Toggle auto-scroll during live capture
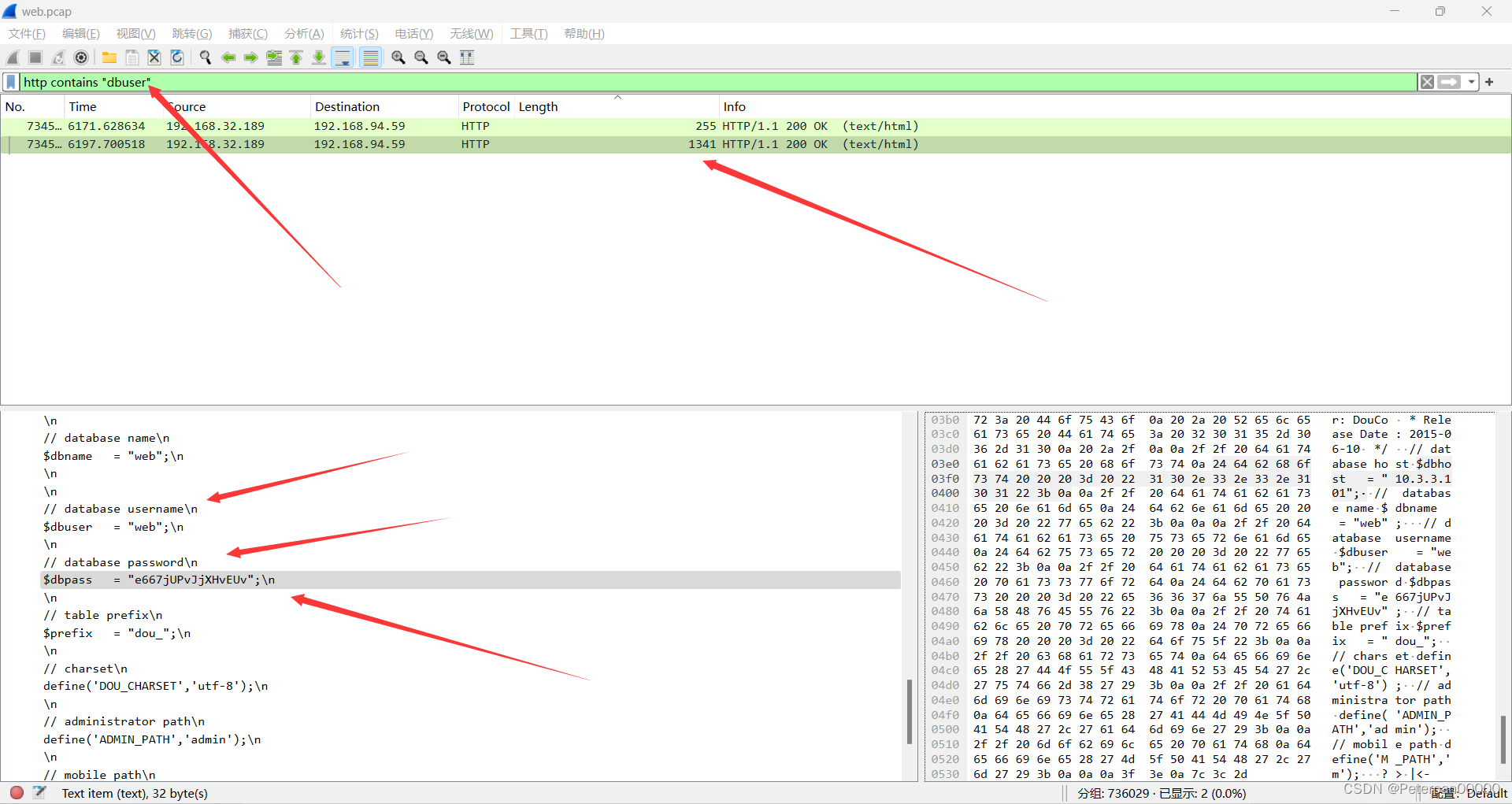 click(343, 57)
